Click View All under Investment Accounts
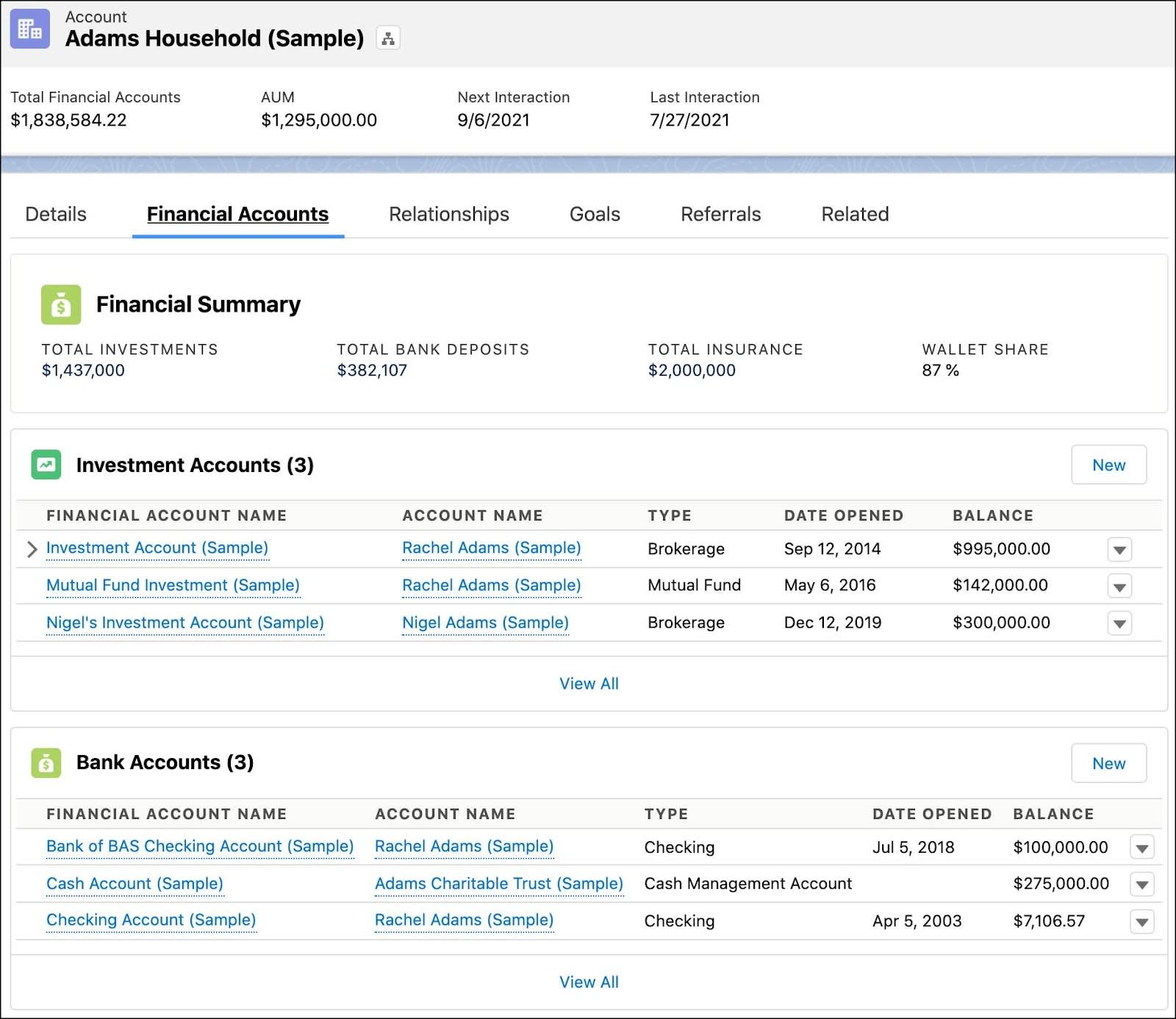This screenshot has width=1176, height=1019. click(x=589, y=683)
